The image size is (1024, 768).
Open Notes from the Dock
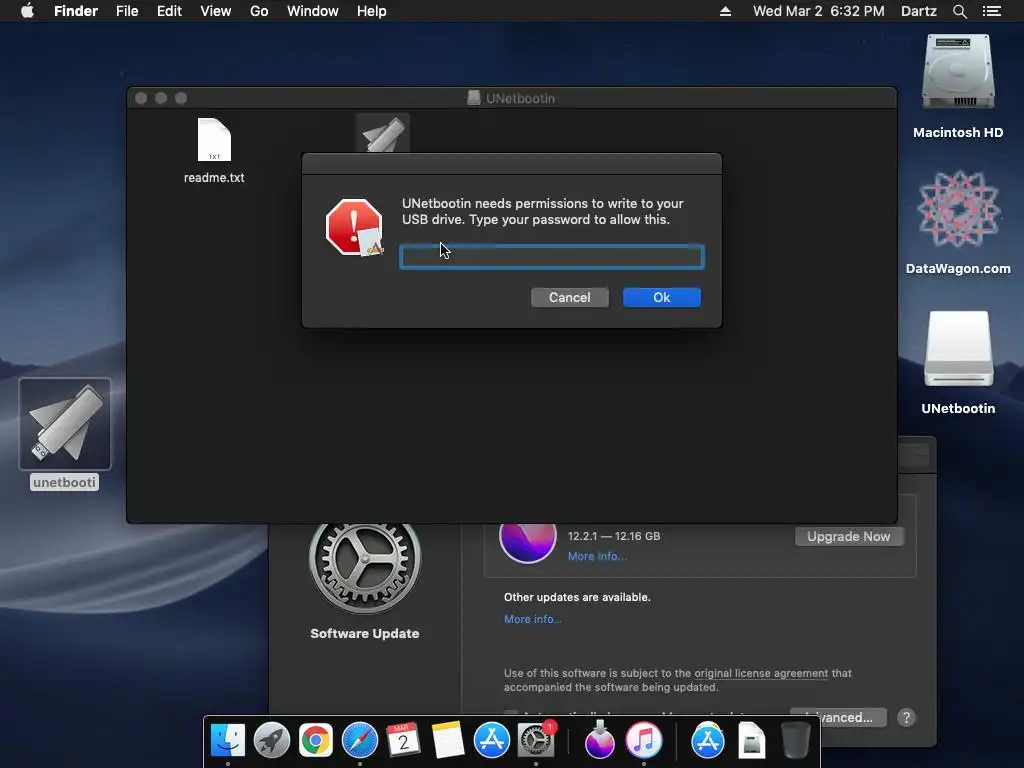447,741
